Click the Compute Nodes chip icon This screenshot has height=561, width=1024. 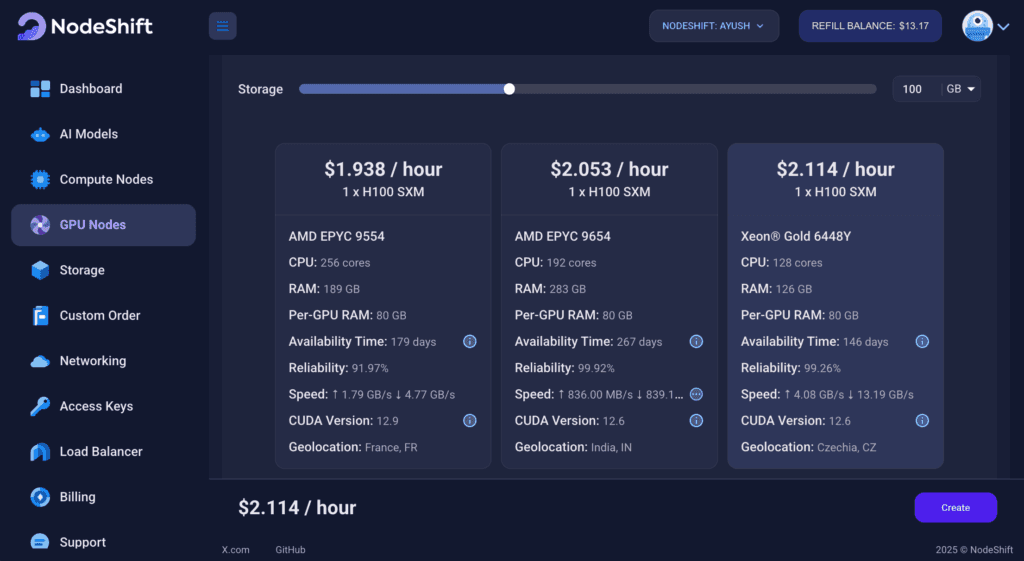point(40,180)
